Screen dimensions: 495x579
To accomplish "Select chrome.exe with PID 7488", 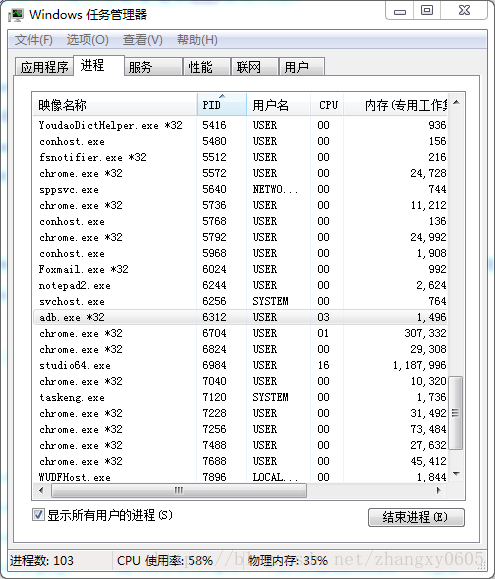I will [240, 445].
